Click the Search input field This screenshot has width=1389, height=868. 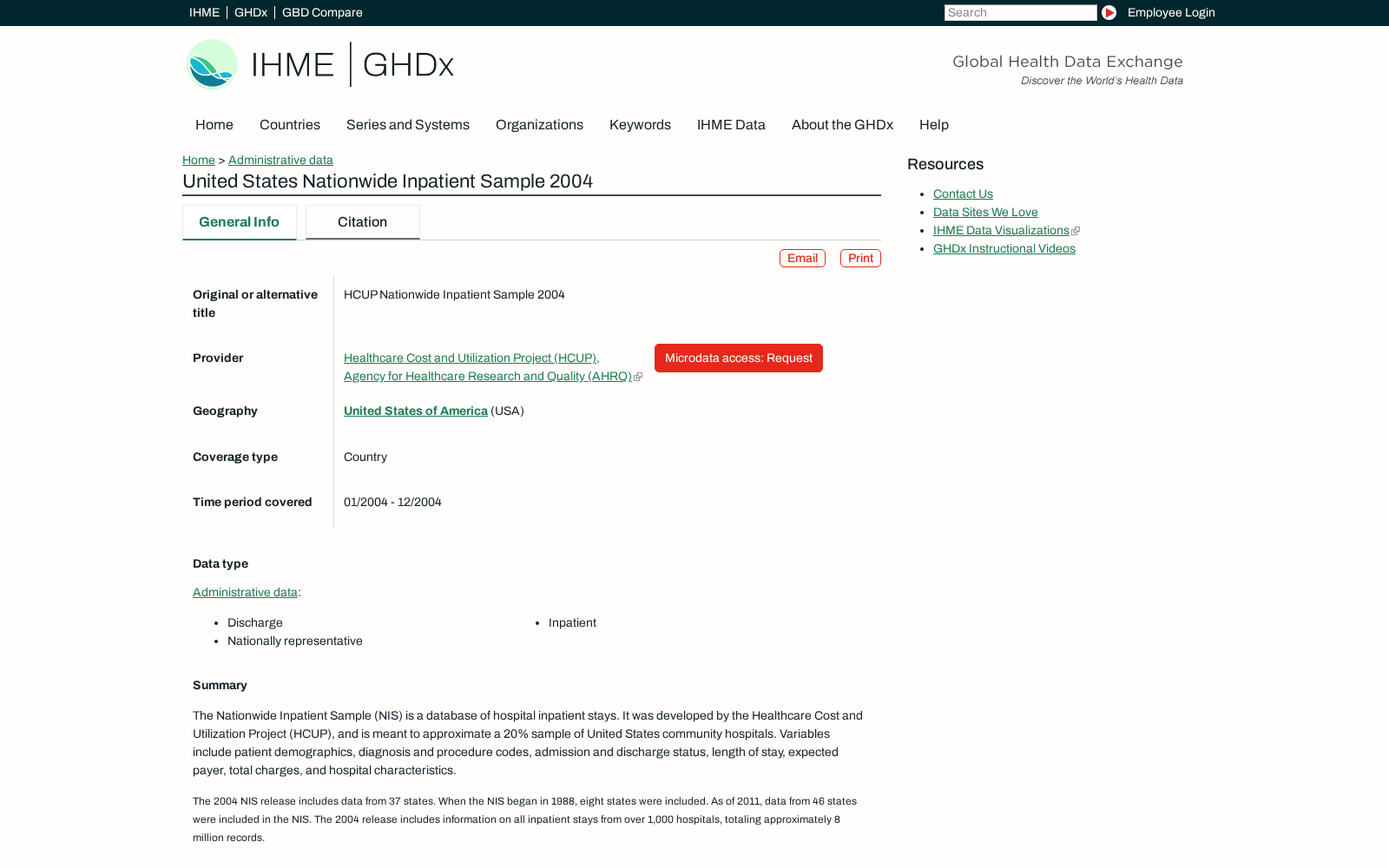pos(1020,12)
